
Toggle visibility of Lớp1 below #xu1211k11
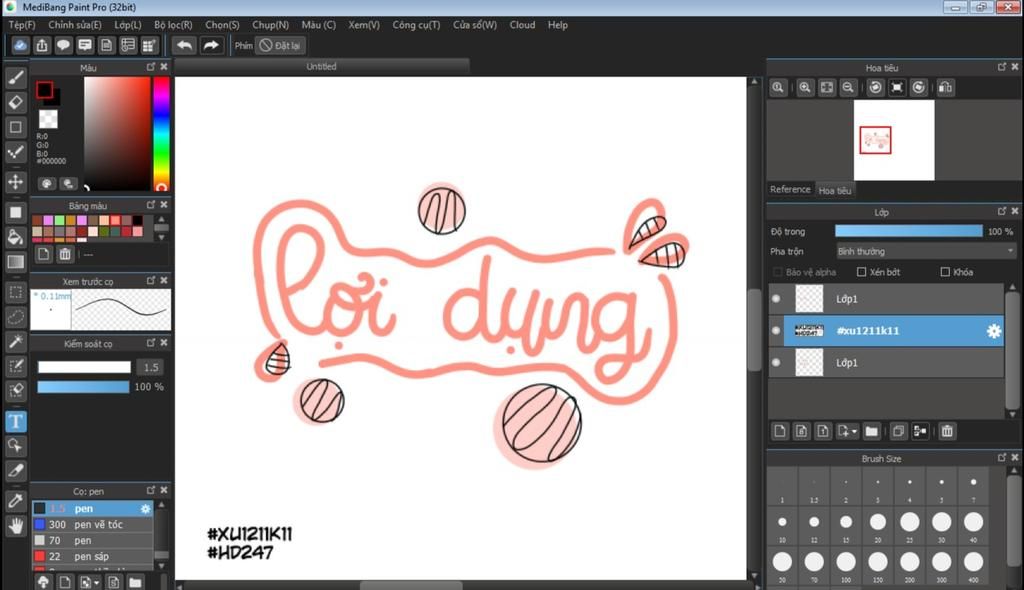[776, 363]
